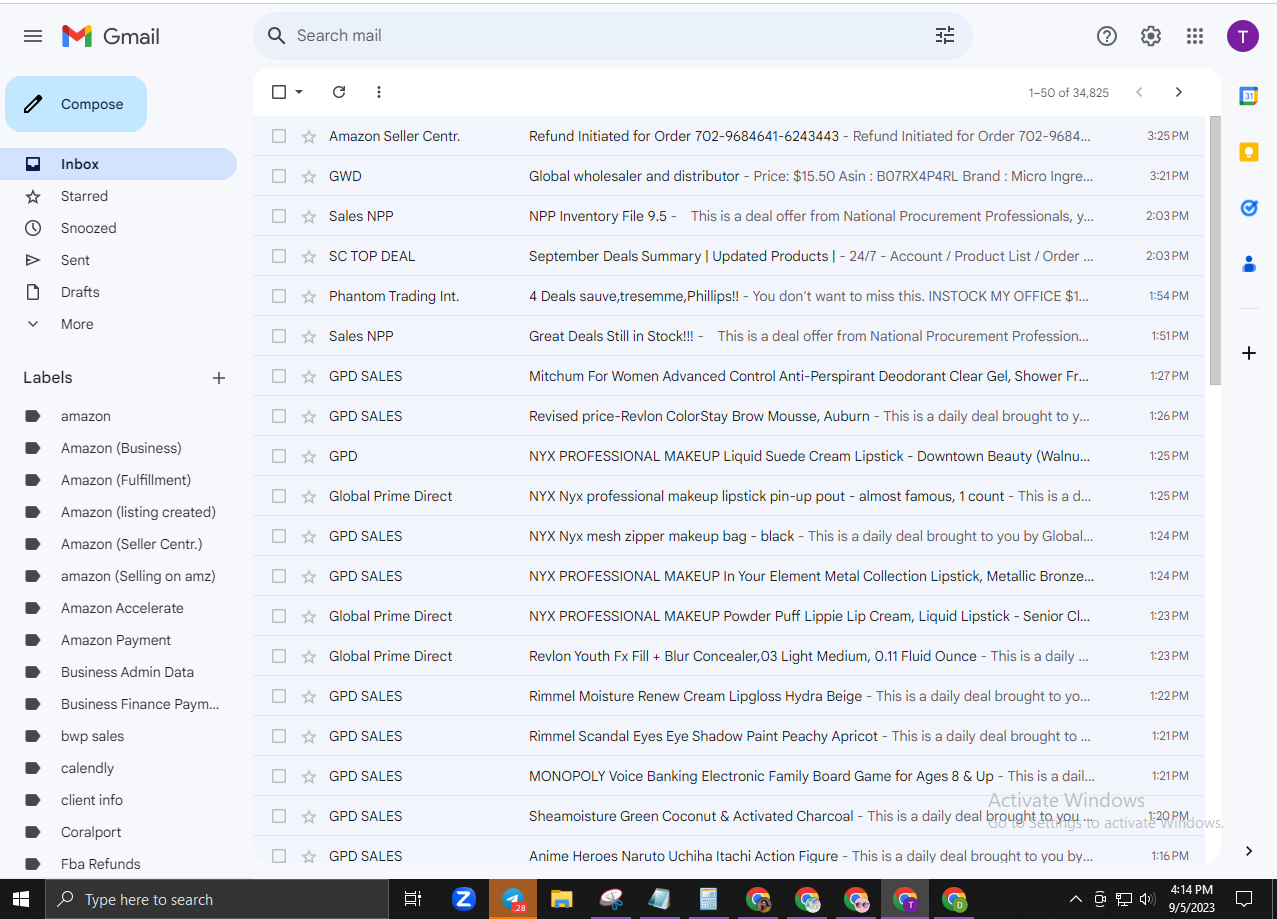The height and width of the screenshot is (919, 1277).
Task: Hide the side panel chevron
Action: (x=1248, y=851)
